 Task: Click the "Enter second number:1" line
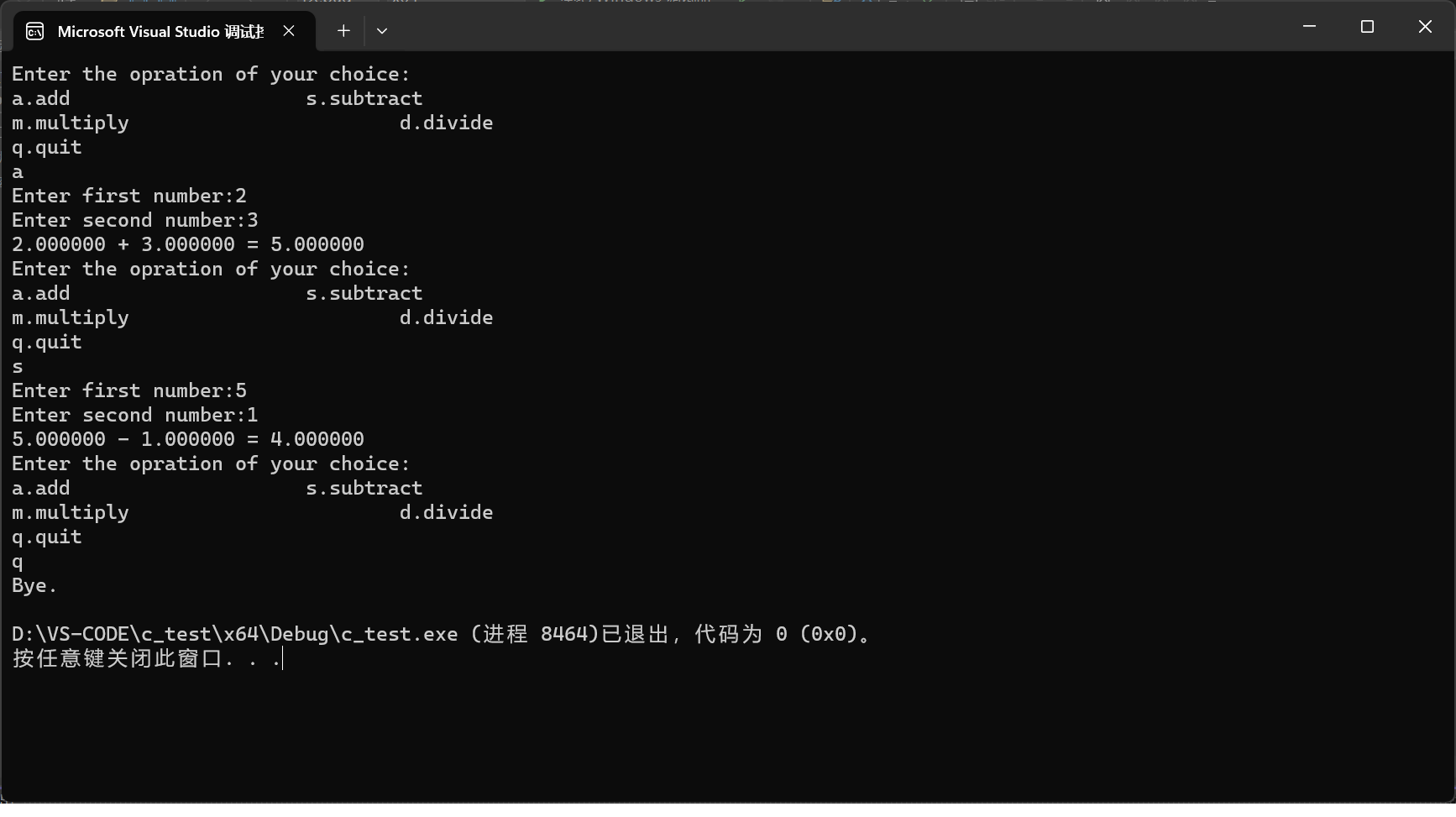135,415
